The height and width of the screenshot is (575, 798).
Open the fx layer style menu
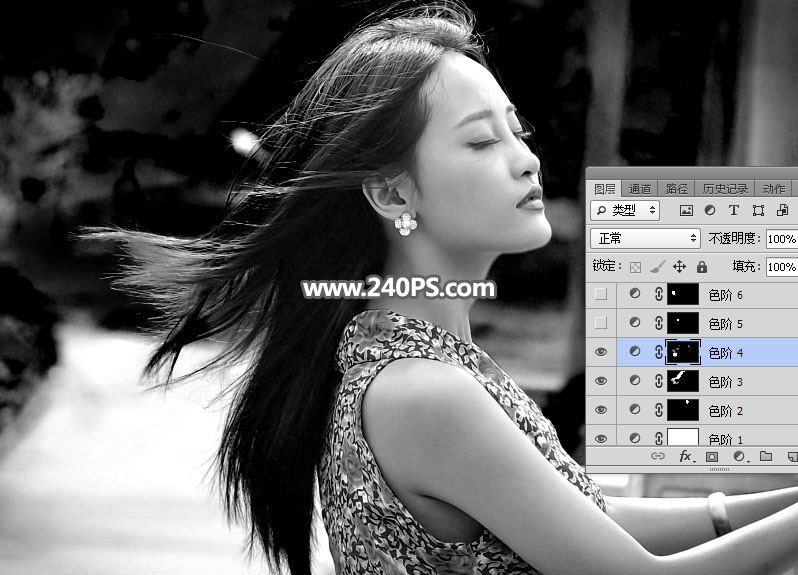(686, 456)
